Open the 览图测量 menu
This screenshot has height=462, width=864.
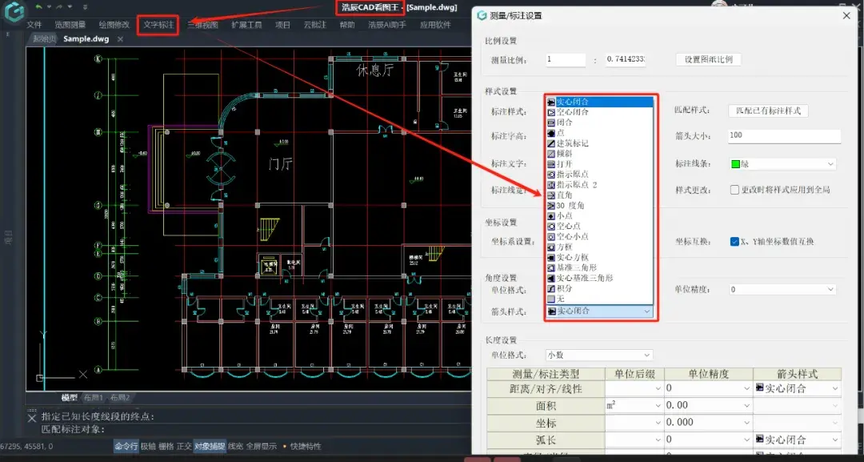click(x=70, y=25)
